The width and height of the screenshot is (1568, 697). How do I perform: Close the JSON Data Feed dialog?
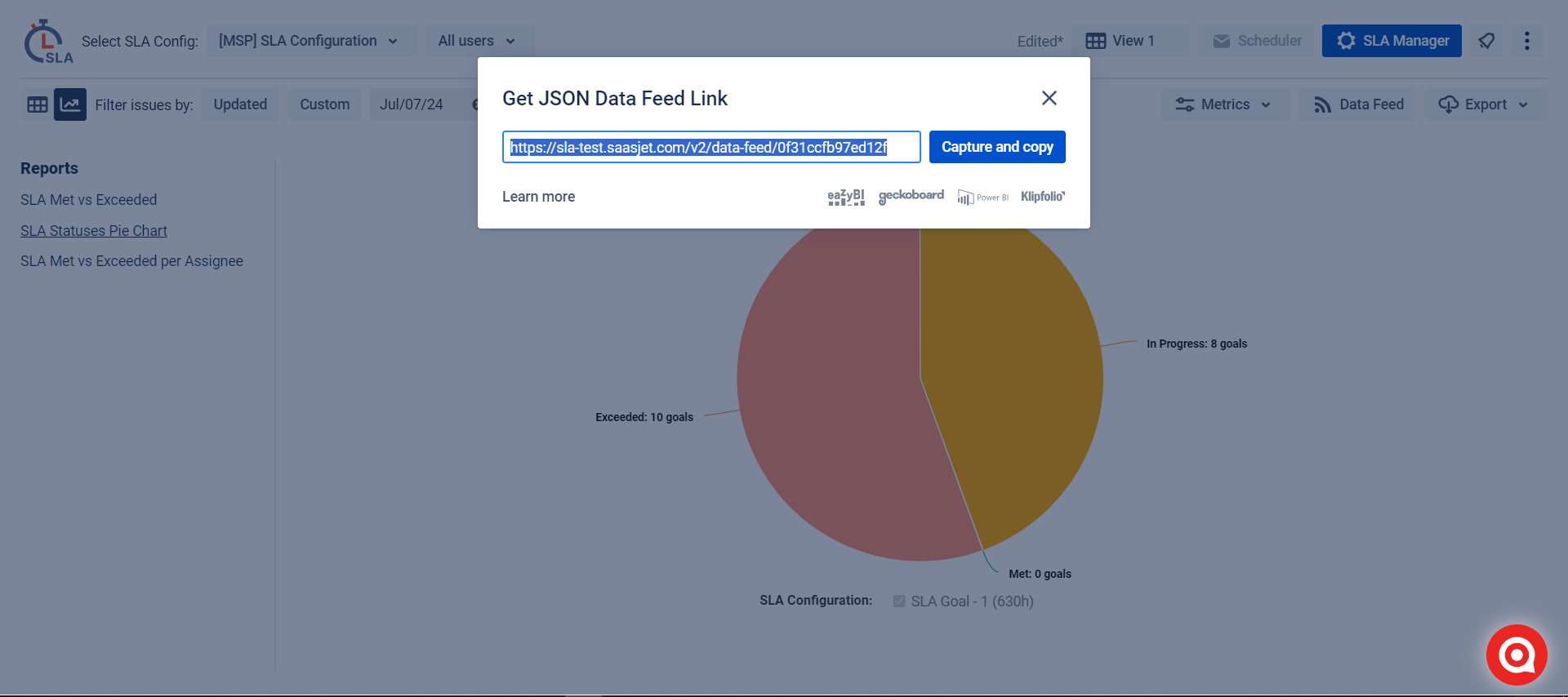1049,98
